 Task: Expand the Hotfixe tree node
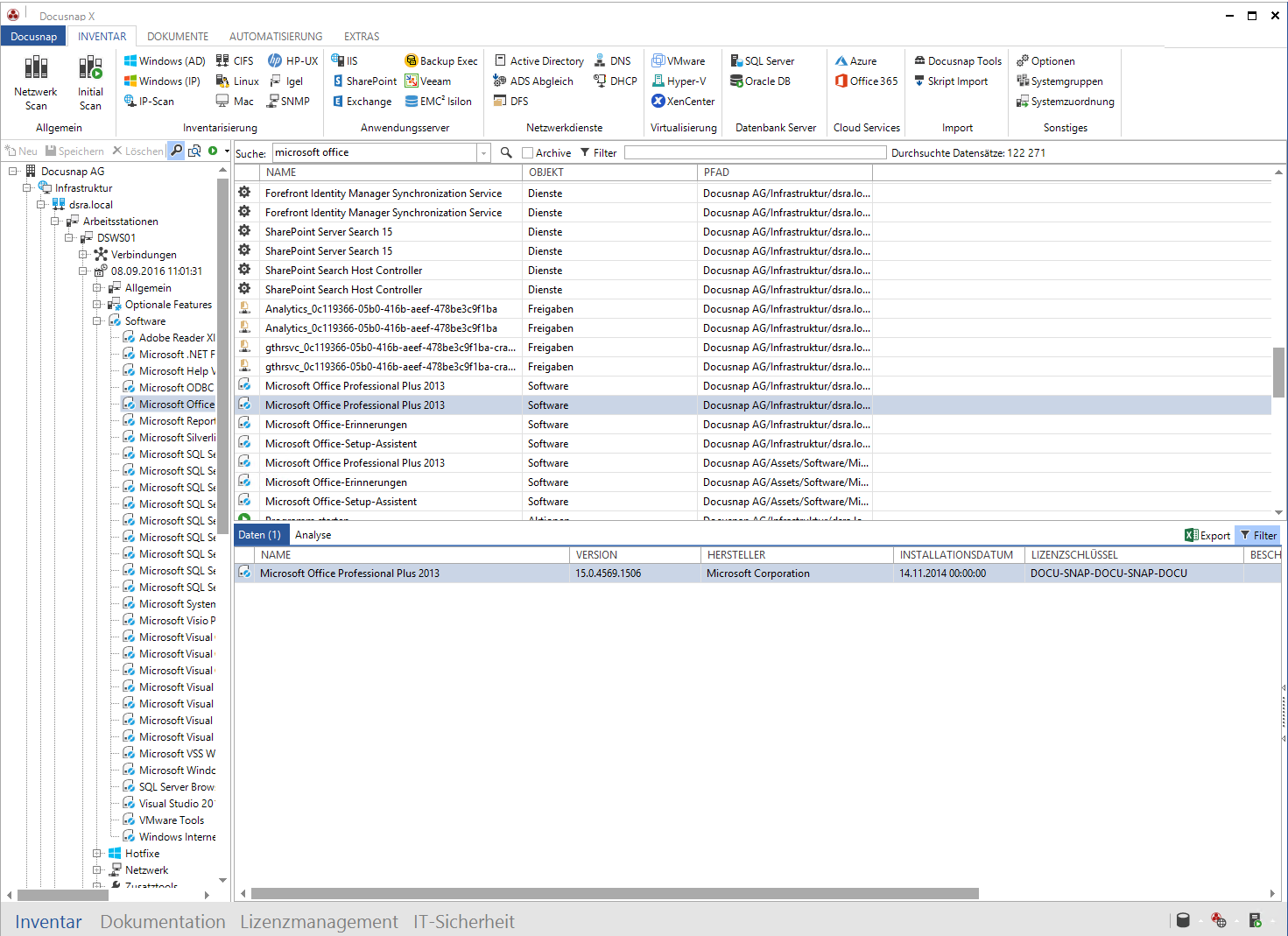[97, 853]
